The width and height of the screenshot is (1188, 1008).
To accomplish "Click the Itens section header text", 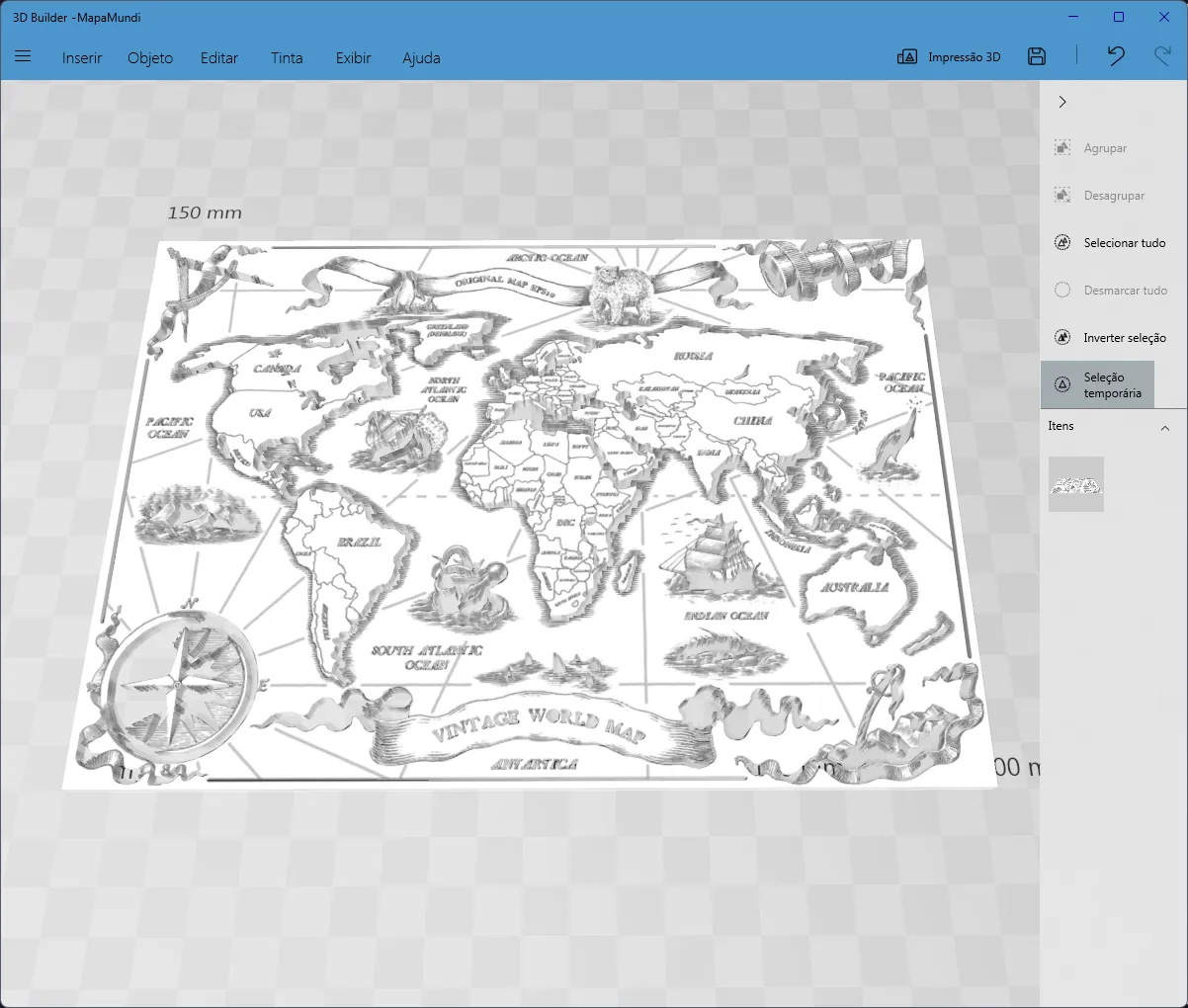I will pos(1061,426).
